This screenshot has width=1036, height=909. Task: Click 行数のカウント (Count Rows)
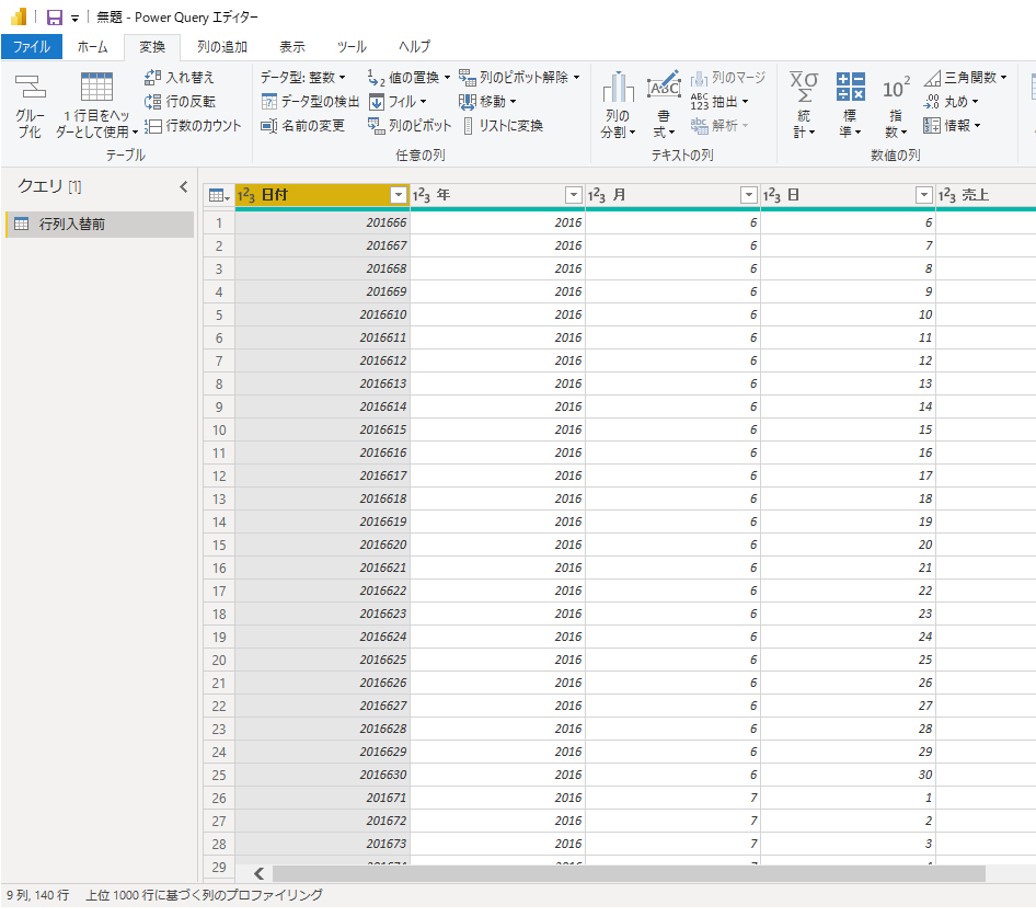tap(193, 125)
